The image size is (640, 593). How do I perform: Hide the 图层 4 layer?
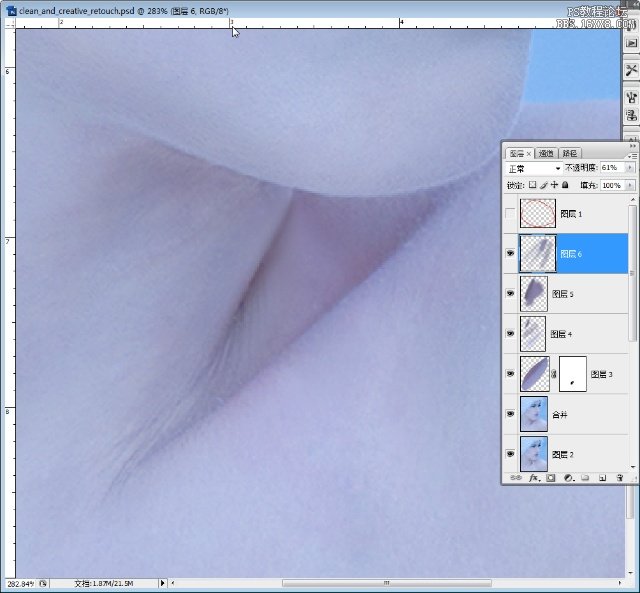coord(510,333)
